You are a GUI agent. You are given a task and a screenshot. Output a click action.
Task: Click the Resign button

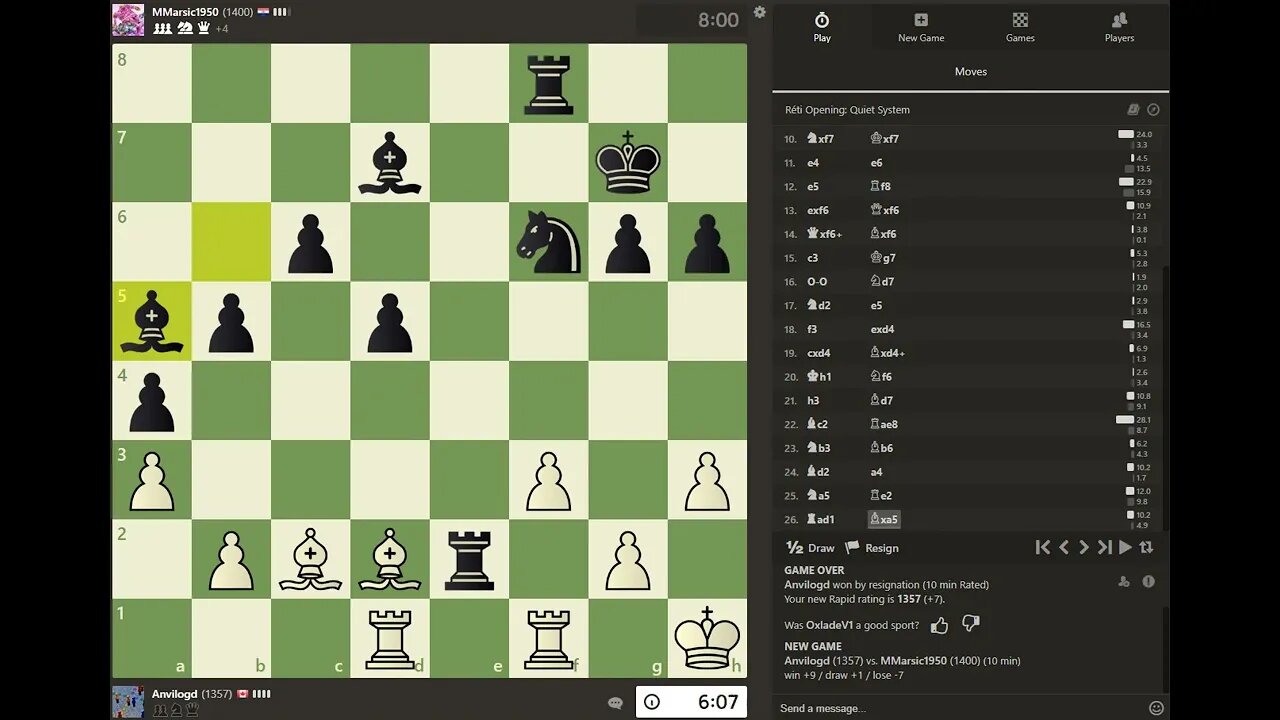click(x=872, y=548)
